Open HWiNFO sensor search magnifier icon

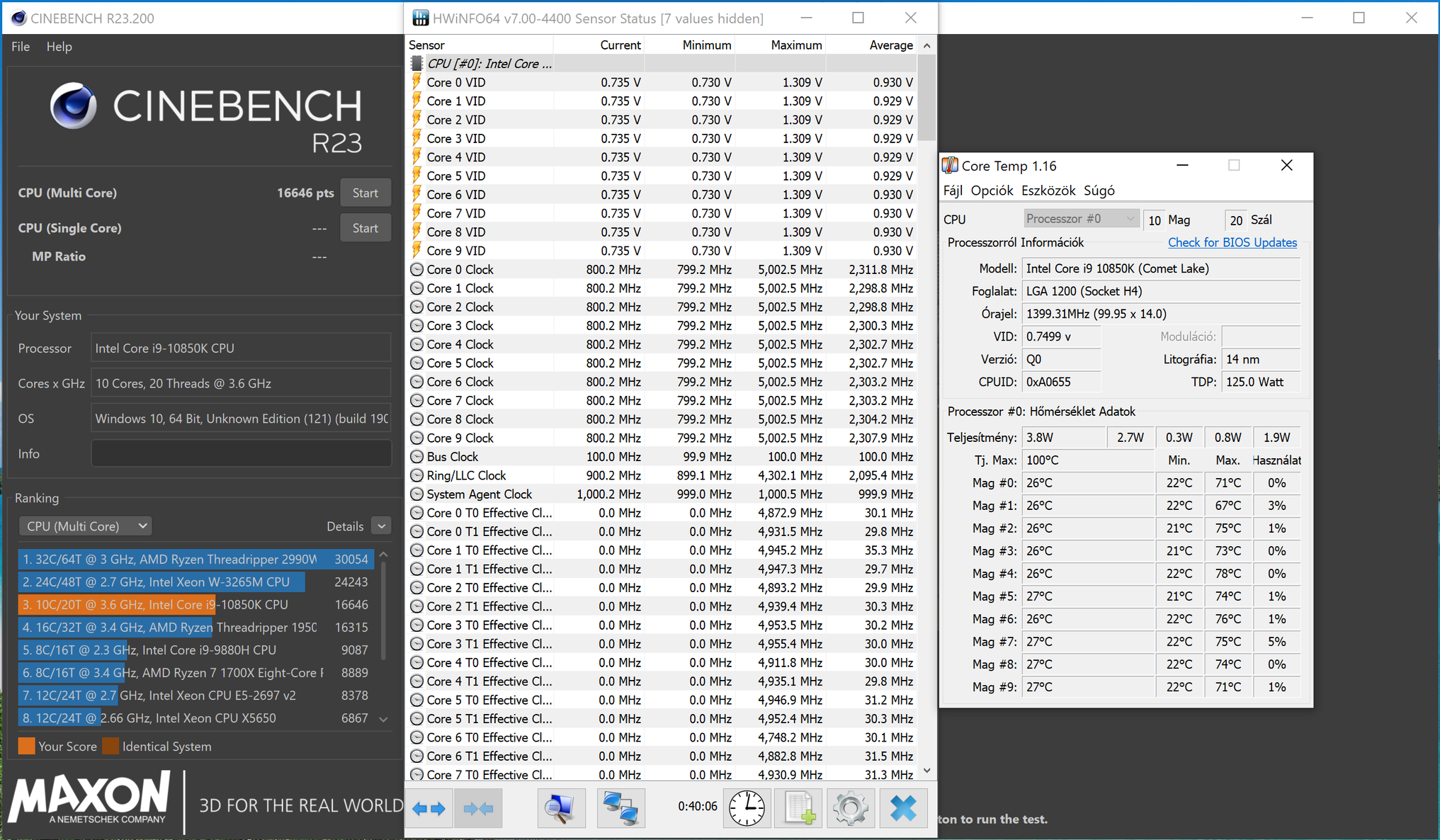click(561, 808)
